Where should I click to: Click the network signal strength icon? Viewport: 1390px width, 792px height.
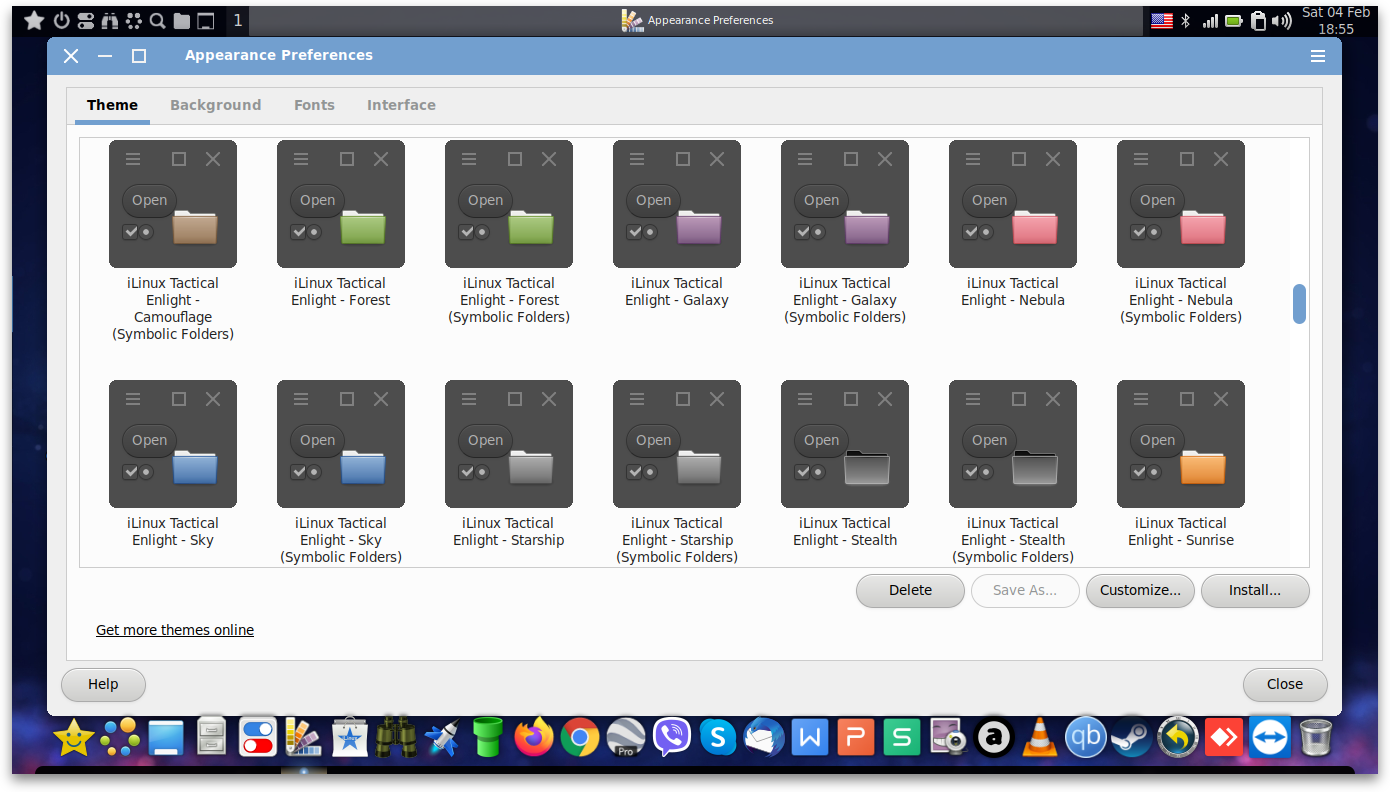pos(1210,21)
